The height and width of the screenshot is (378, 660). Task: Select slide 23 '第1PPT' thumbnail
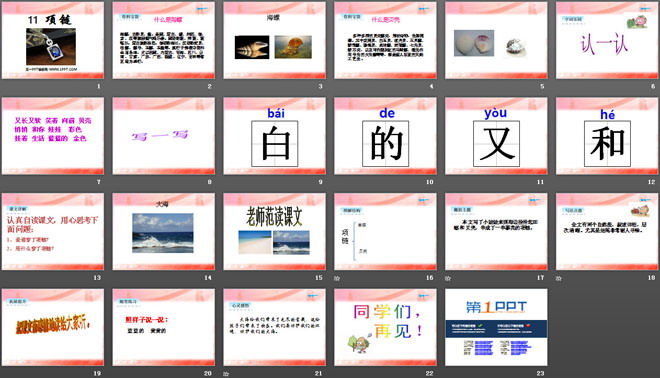(x=496, y=327)
